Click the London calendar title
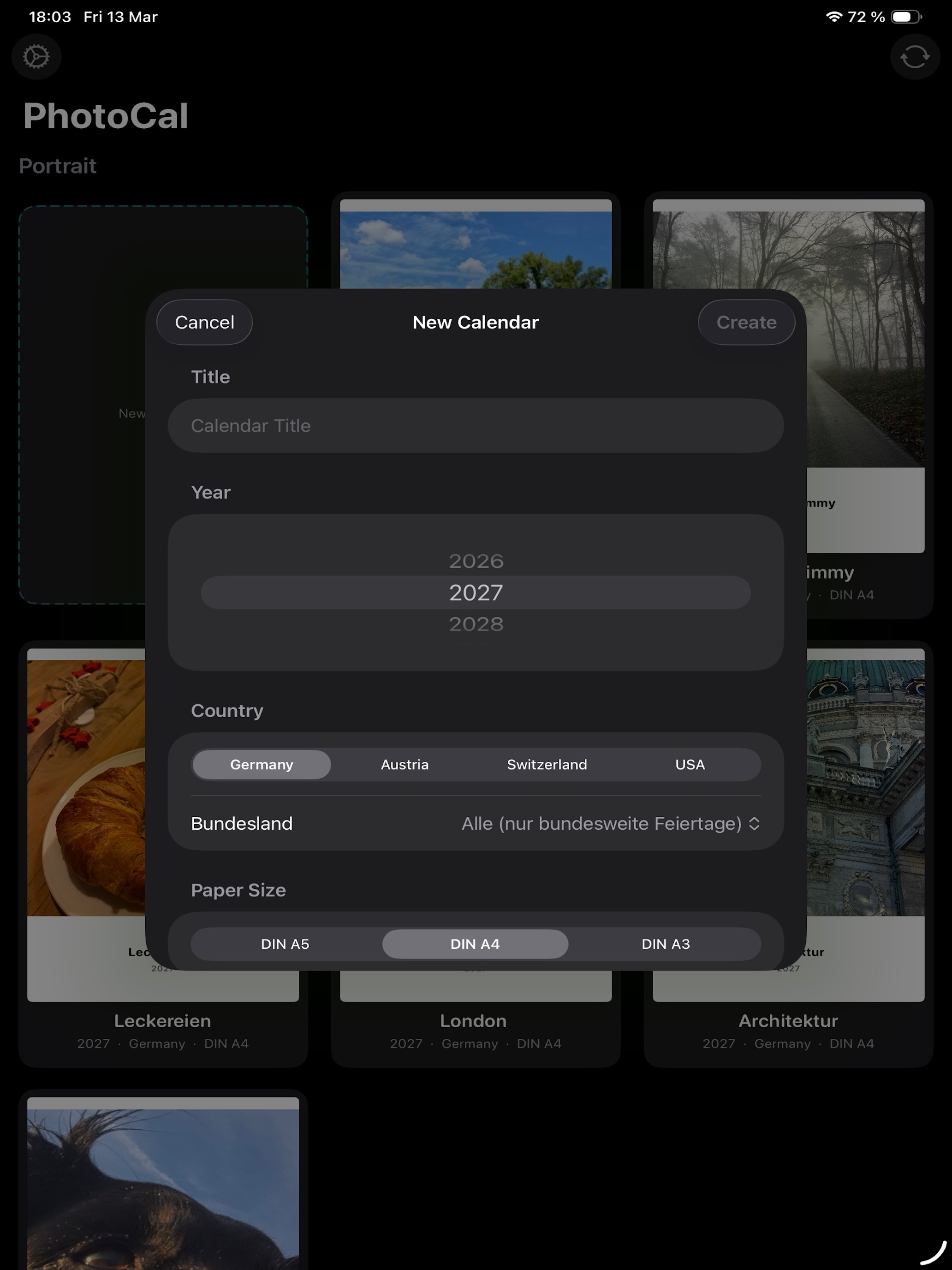 click(473, 1021)
